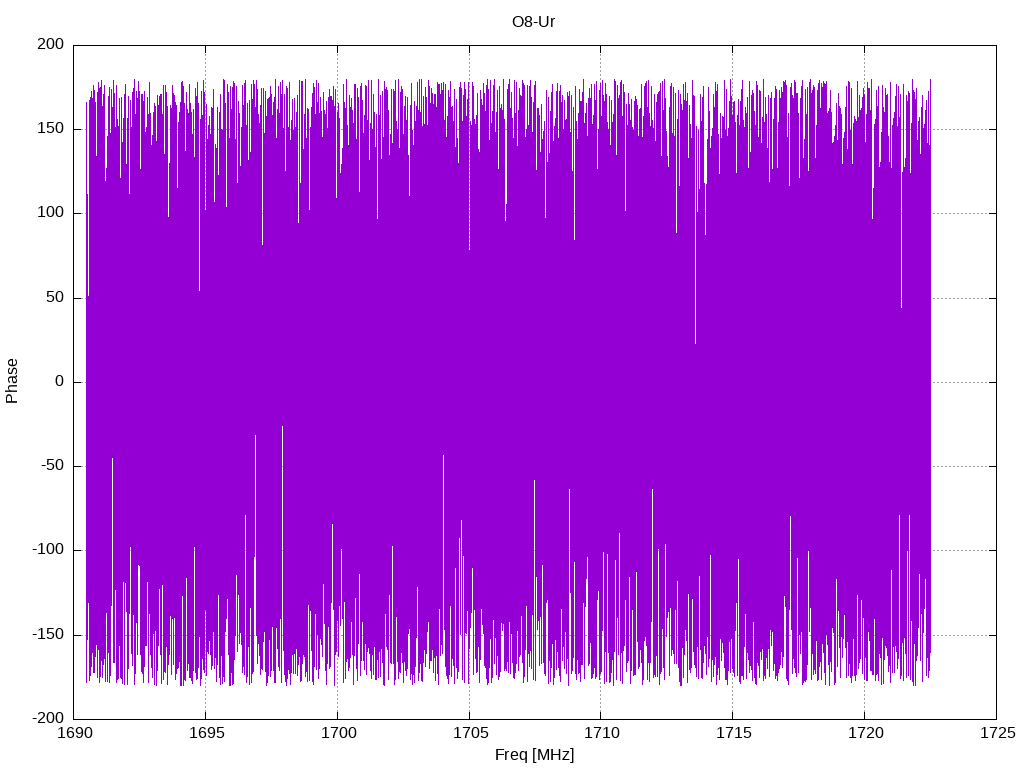Screen dimensions: 1024x768
Task: Click the x-axis tick label 1710
Action: pyautogui.click(x=602, y=733)
